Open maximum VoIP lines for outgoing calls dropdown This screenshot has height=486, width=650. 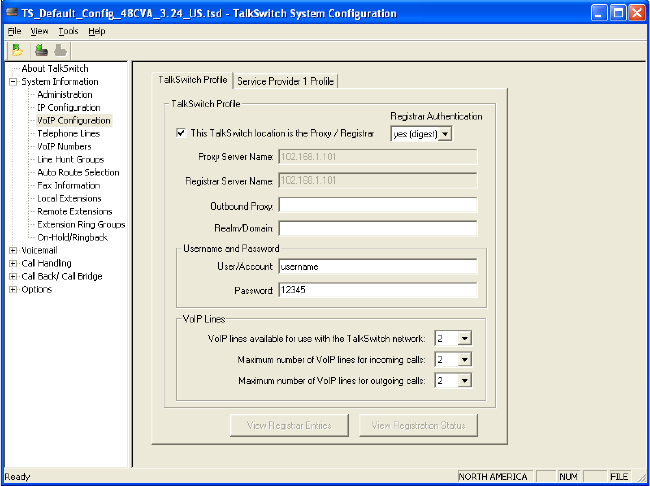coord(465,380)
